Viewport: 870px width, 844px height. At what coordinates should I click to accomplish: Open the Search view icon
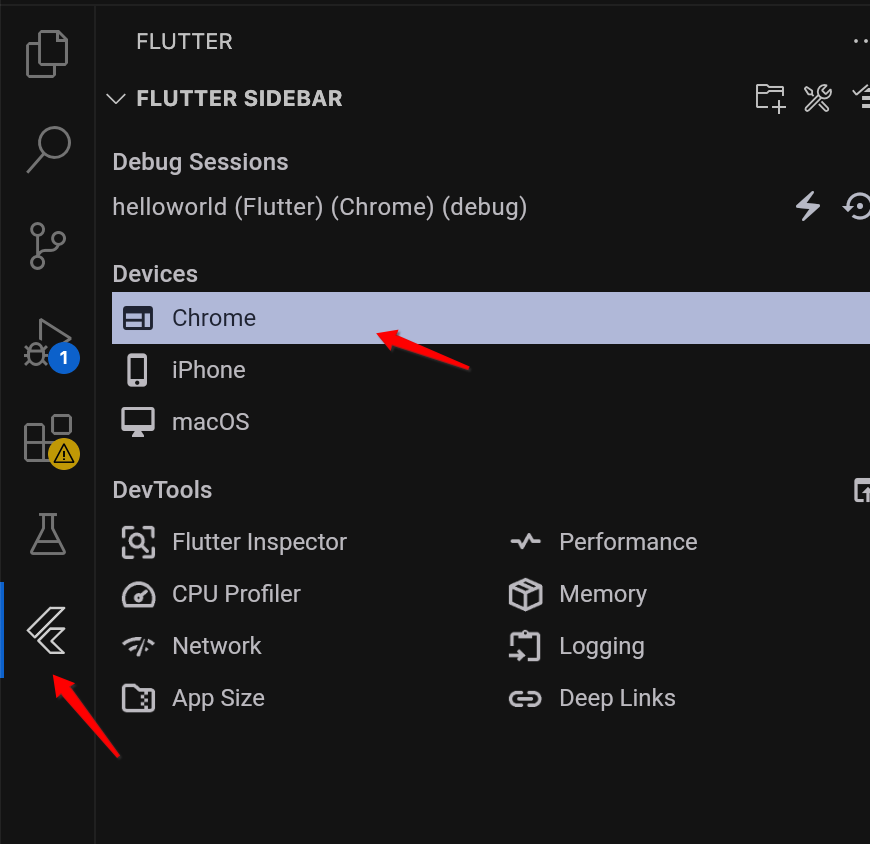click(48, 150)
